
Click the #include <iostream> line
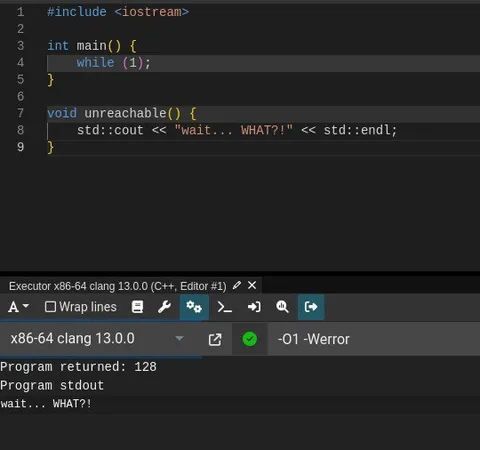click(118, 12)
